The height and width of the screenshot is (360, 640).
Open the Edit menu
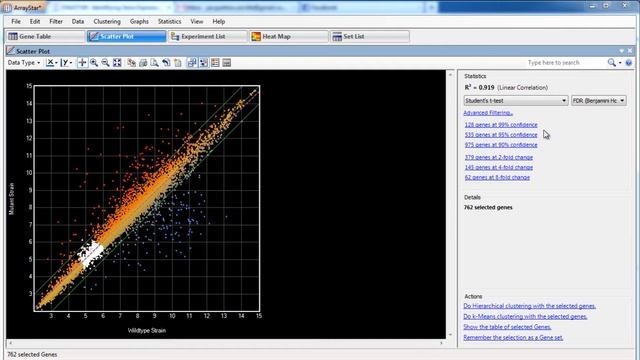pyautogui.click(x=35, y=21)
